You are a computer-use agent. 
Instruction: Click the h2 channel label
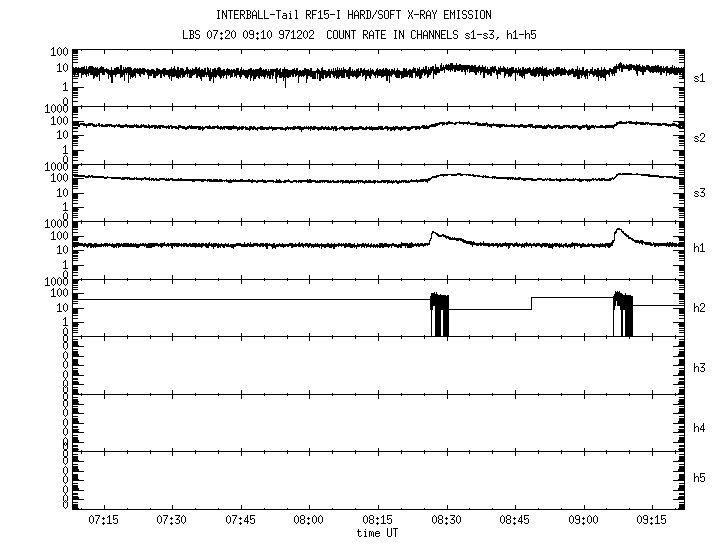[x=700, y=308]
